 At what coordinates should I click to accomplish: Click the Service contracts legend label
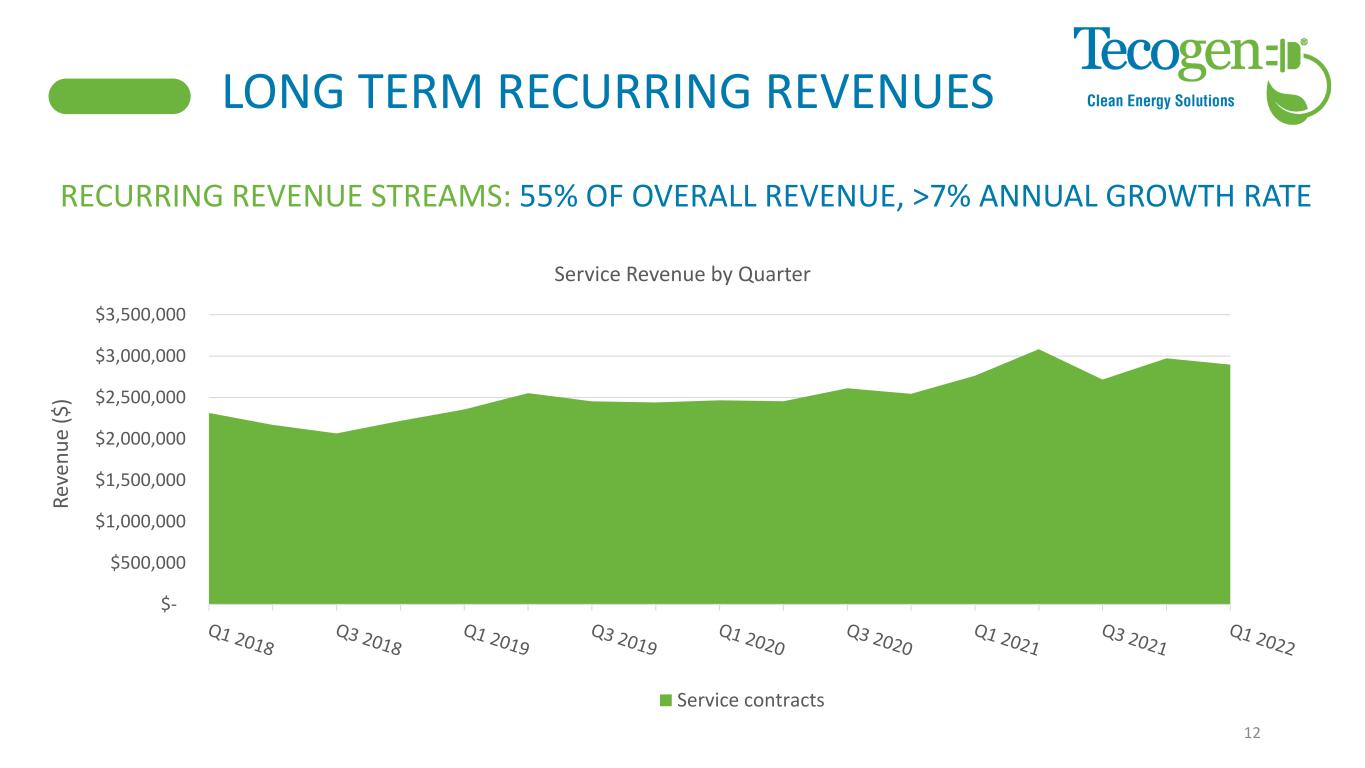tap(750, 700)
